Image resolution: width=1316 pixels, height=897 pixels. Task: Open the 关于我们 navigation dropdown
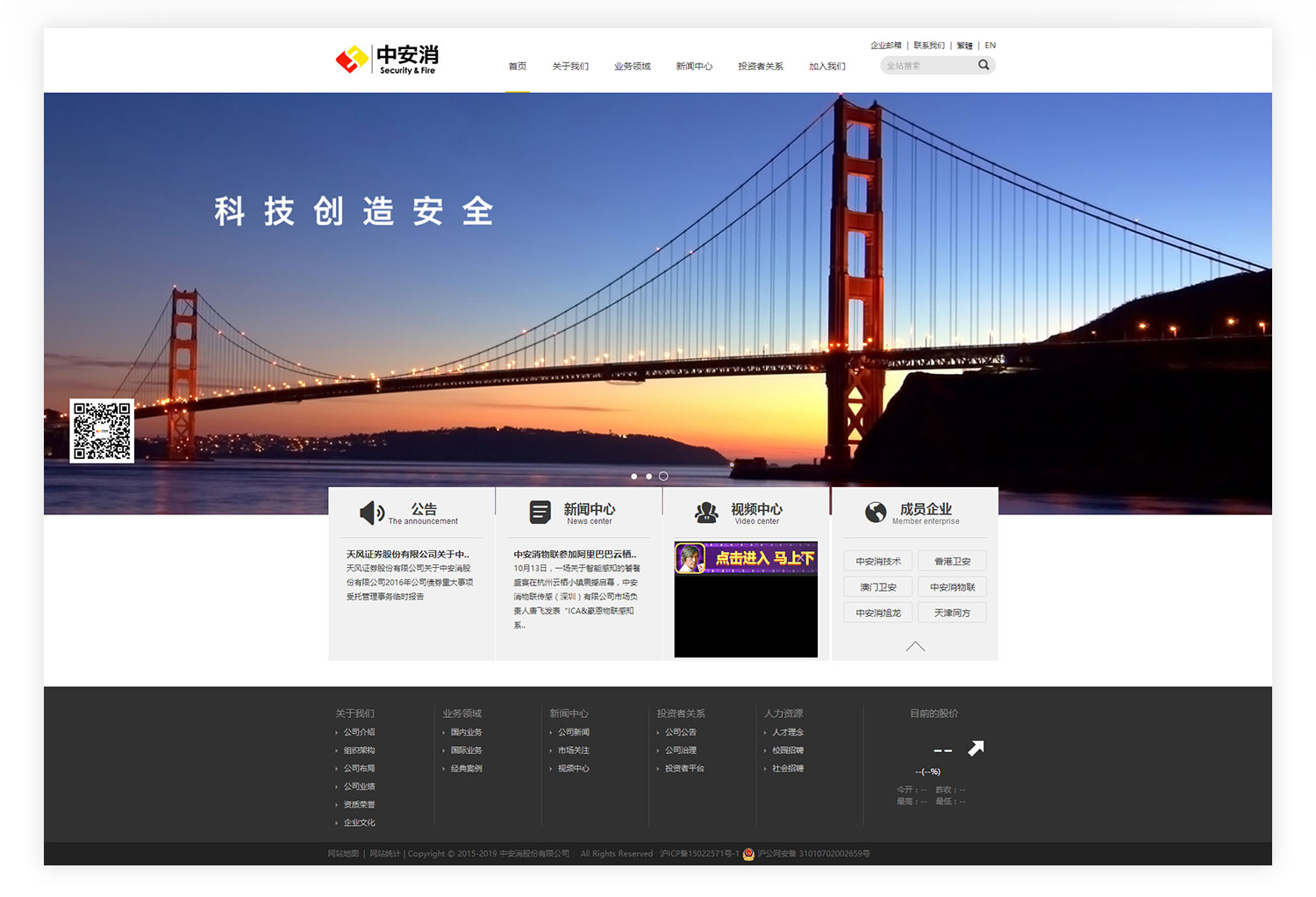pos(570,66)
